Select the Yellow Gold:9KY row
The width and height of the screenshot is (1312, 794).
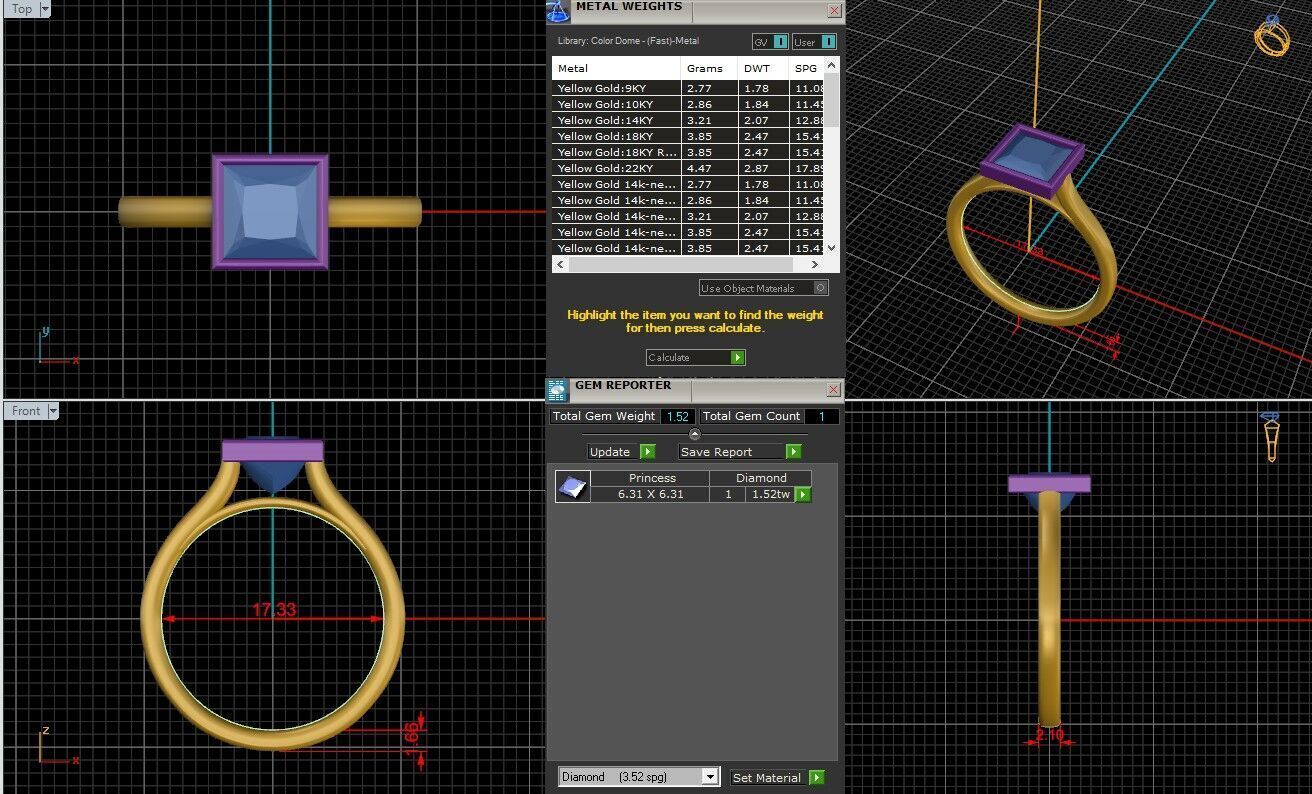[x=689, y=88]
